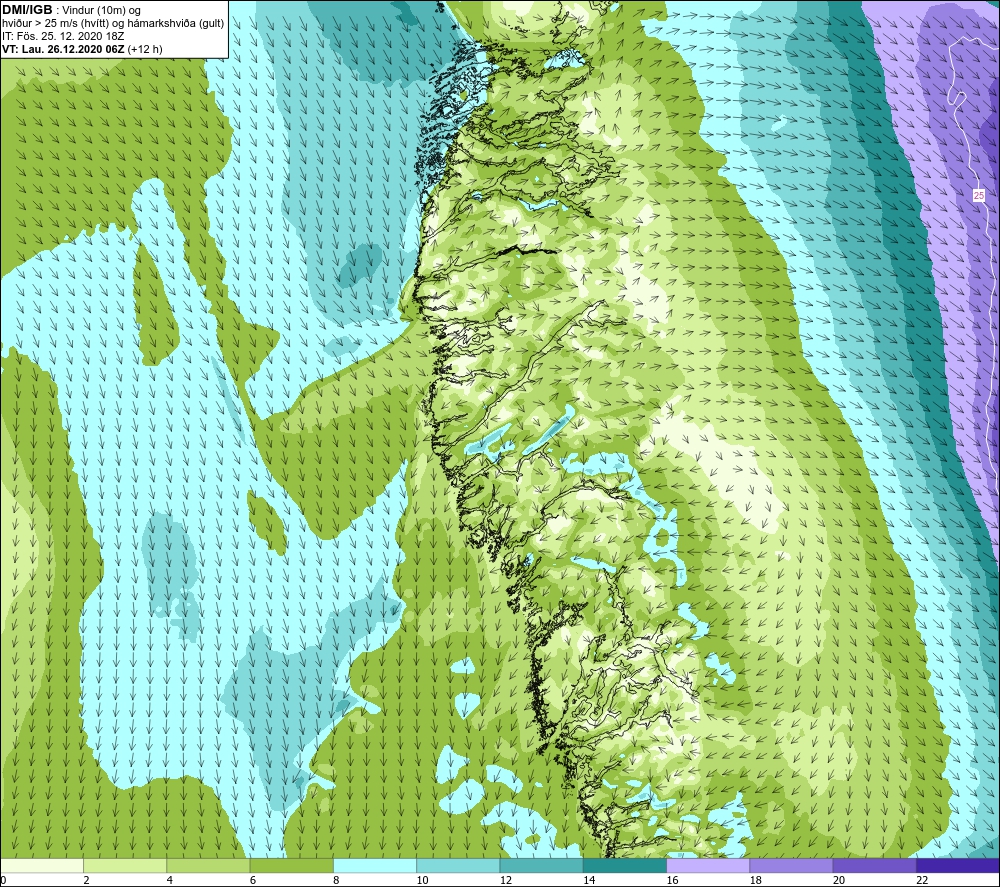Click the legend number 6
This screenshot has height=887, width=1000.
[253, 880]
